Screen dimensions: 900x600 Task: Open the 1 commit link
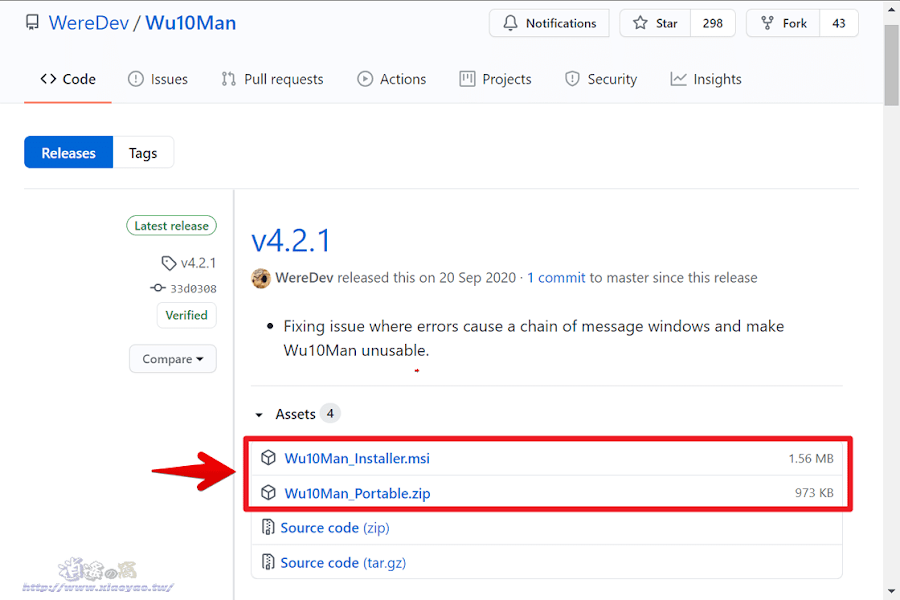pos(556,278)
